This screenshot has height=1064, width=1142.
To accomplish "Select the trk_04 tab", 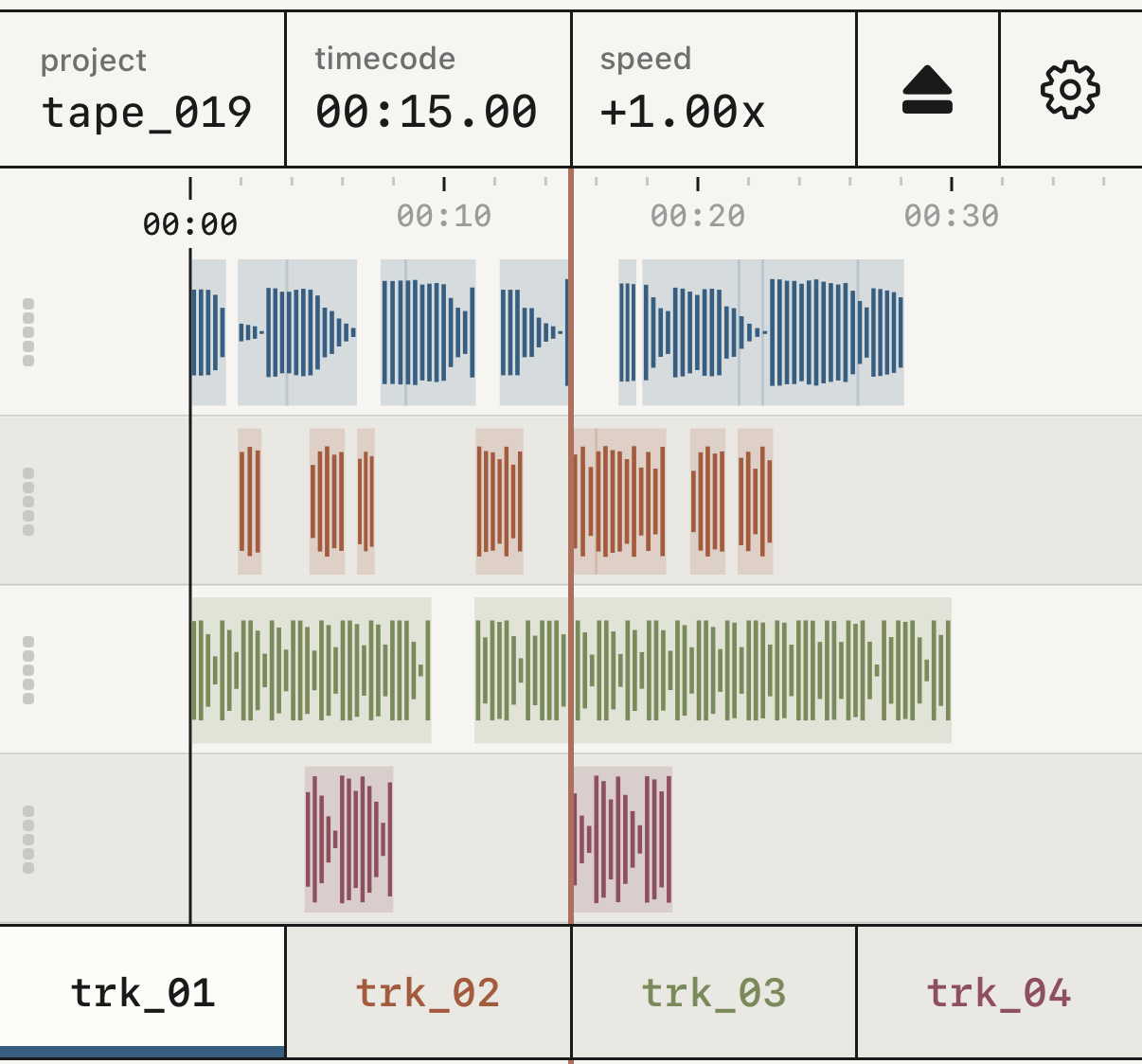I will coord(999,992).
